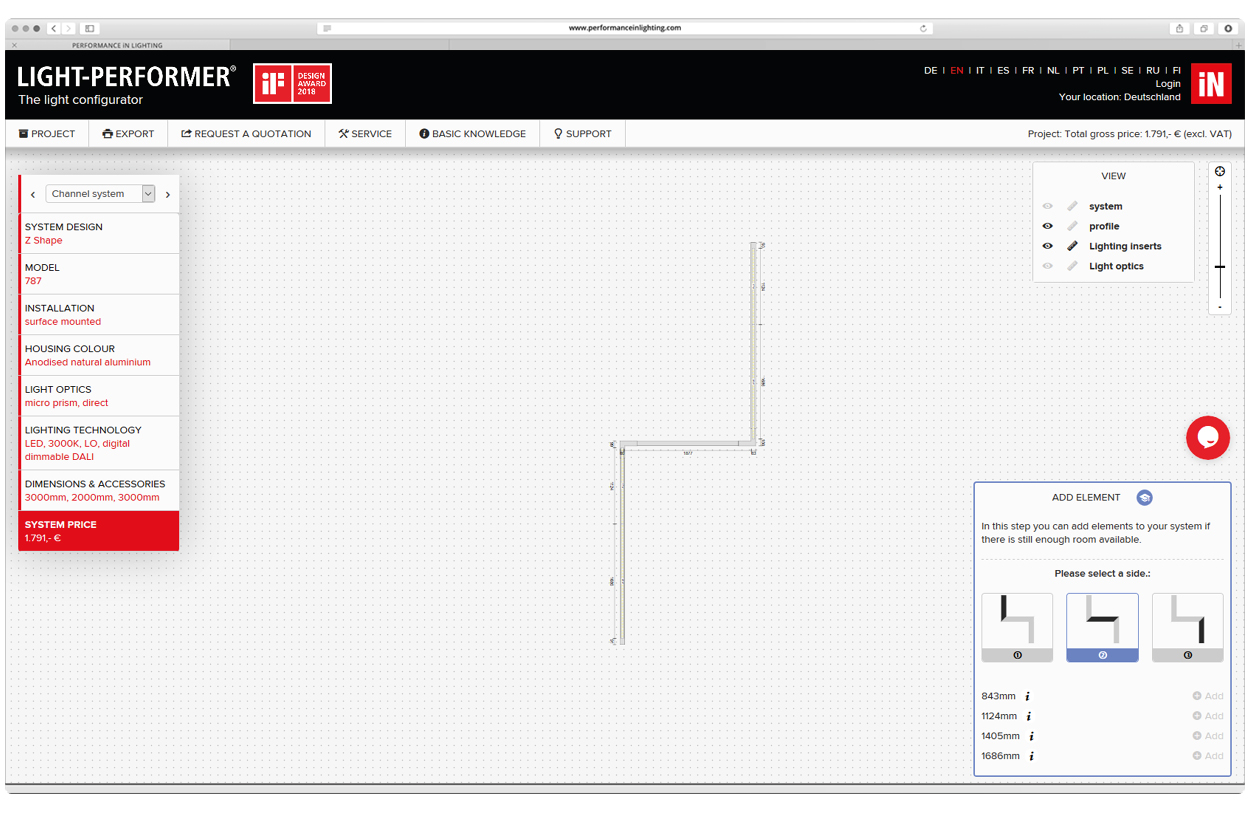Viewport: 1250px width, 833px height.
Task: Toggle visibility eye for system view
Action: (x=1048, y=206)
